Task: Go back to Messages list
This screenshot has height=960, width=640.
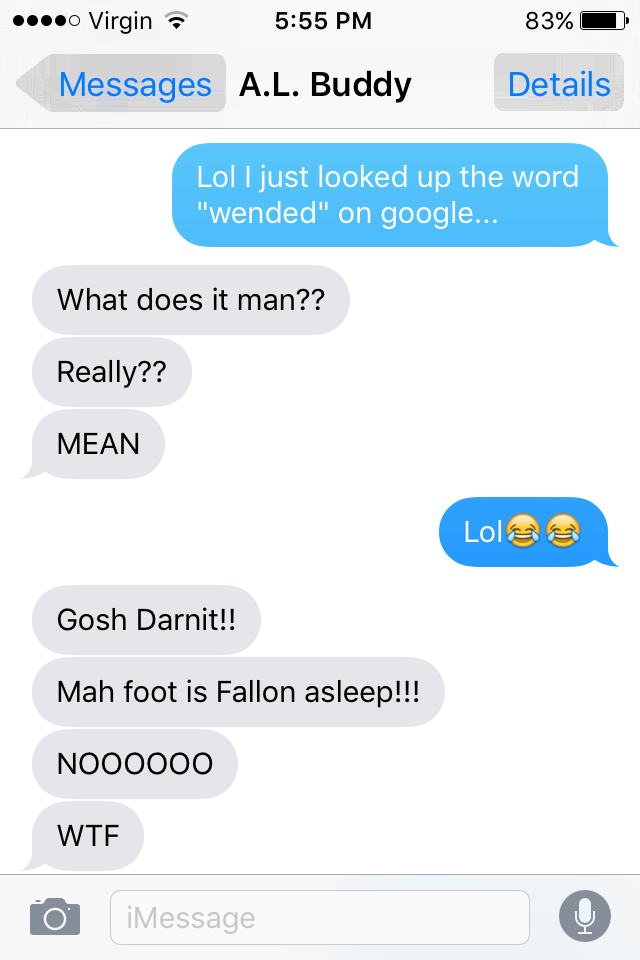Action: pyautogui.click(x=121, y=83)
